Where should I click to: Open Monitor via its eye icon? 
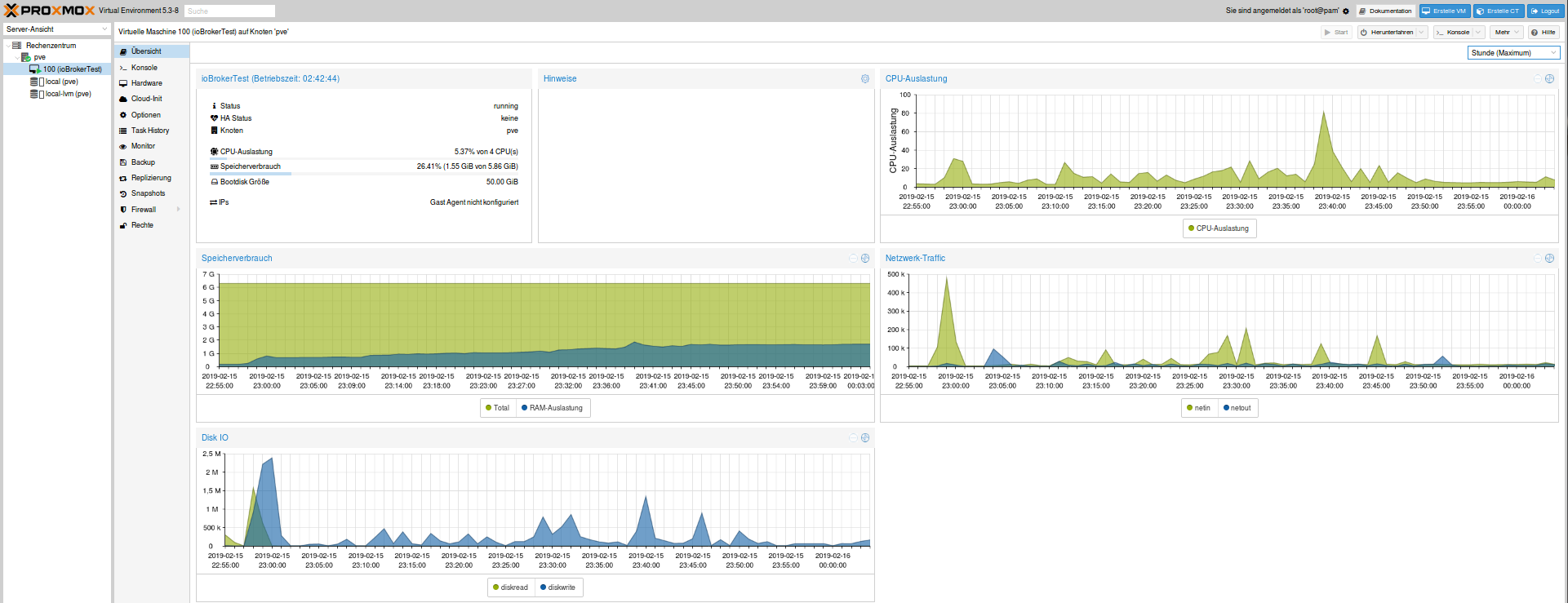123,146
